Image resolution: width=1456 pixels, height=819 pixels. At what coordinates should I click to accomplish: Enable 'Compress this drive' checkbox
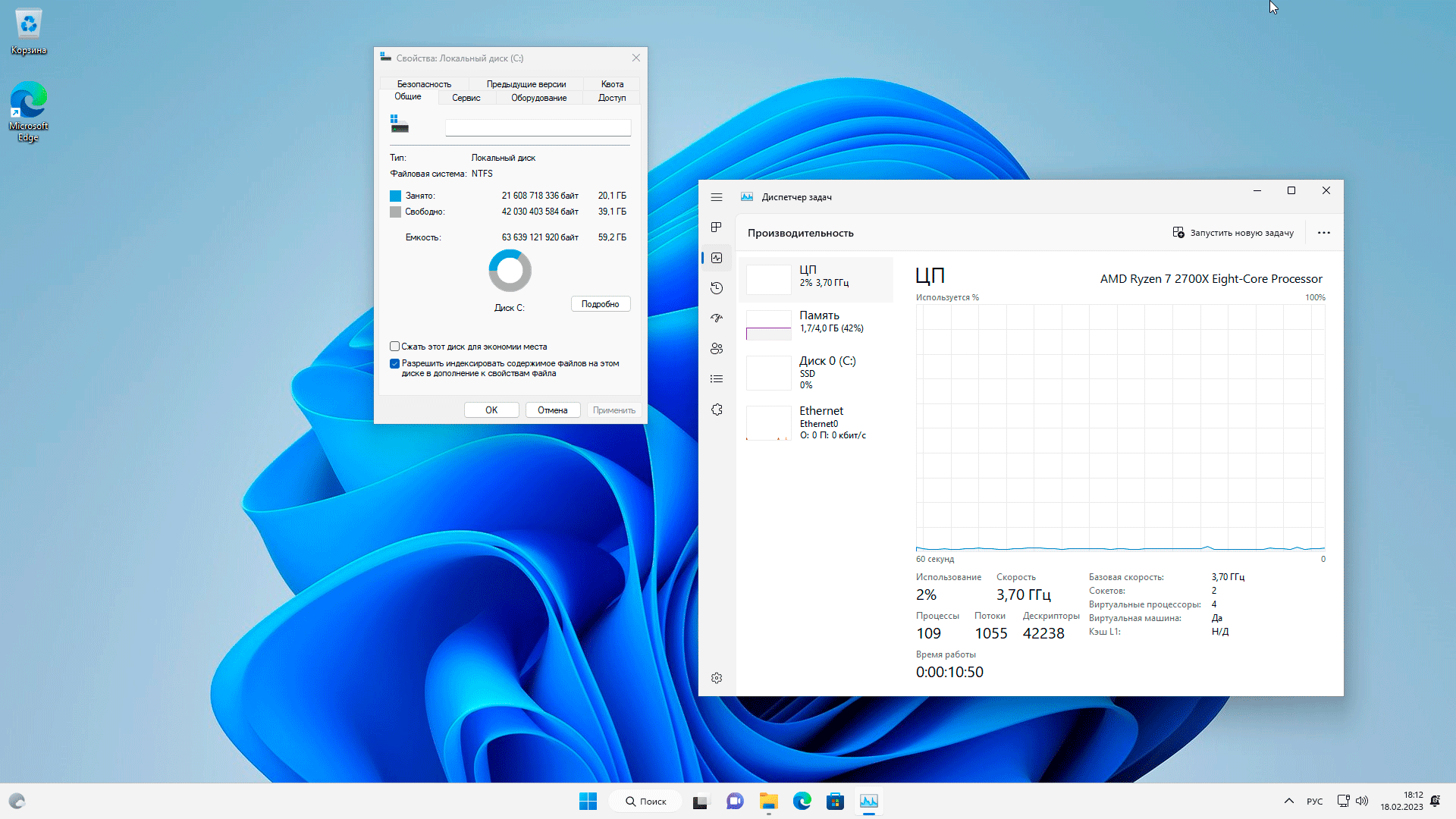click(395, 347)
